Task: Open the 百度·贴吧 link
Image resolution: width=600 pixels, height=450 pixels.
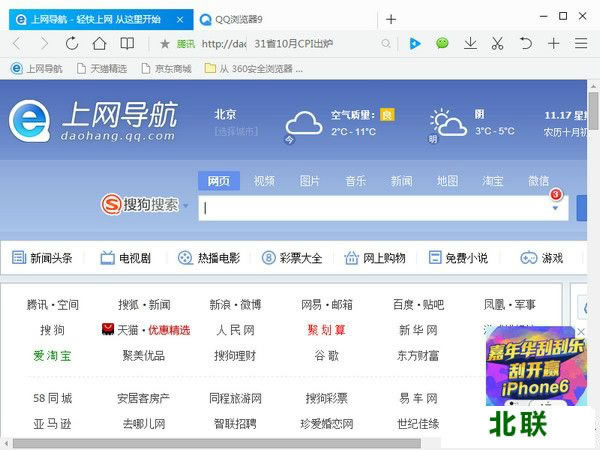Action: pos(418,305)
